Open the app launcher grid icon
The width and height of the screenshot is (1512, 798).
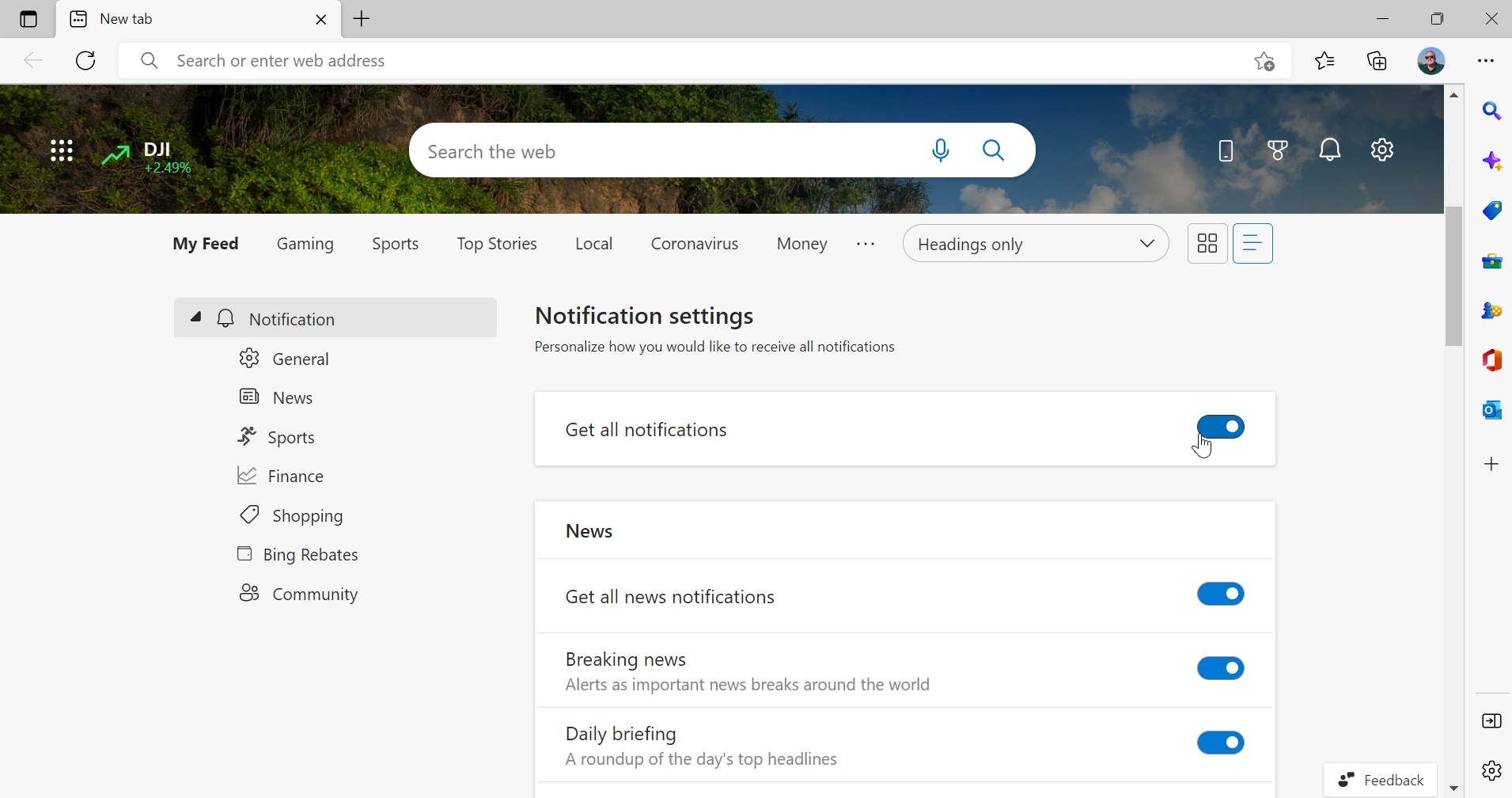(62, 151)
